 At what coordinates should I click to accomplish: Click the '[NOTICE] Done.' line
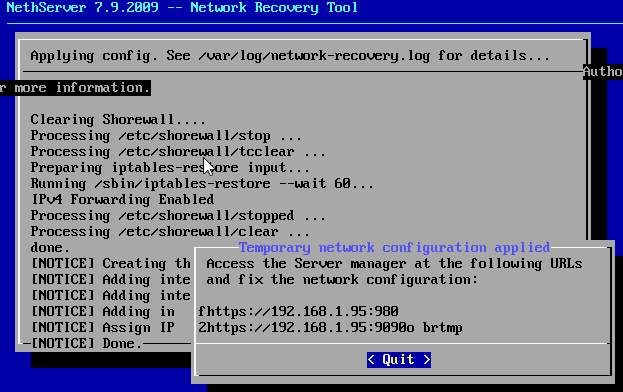click(x=86, y=344)
